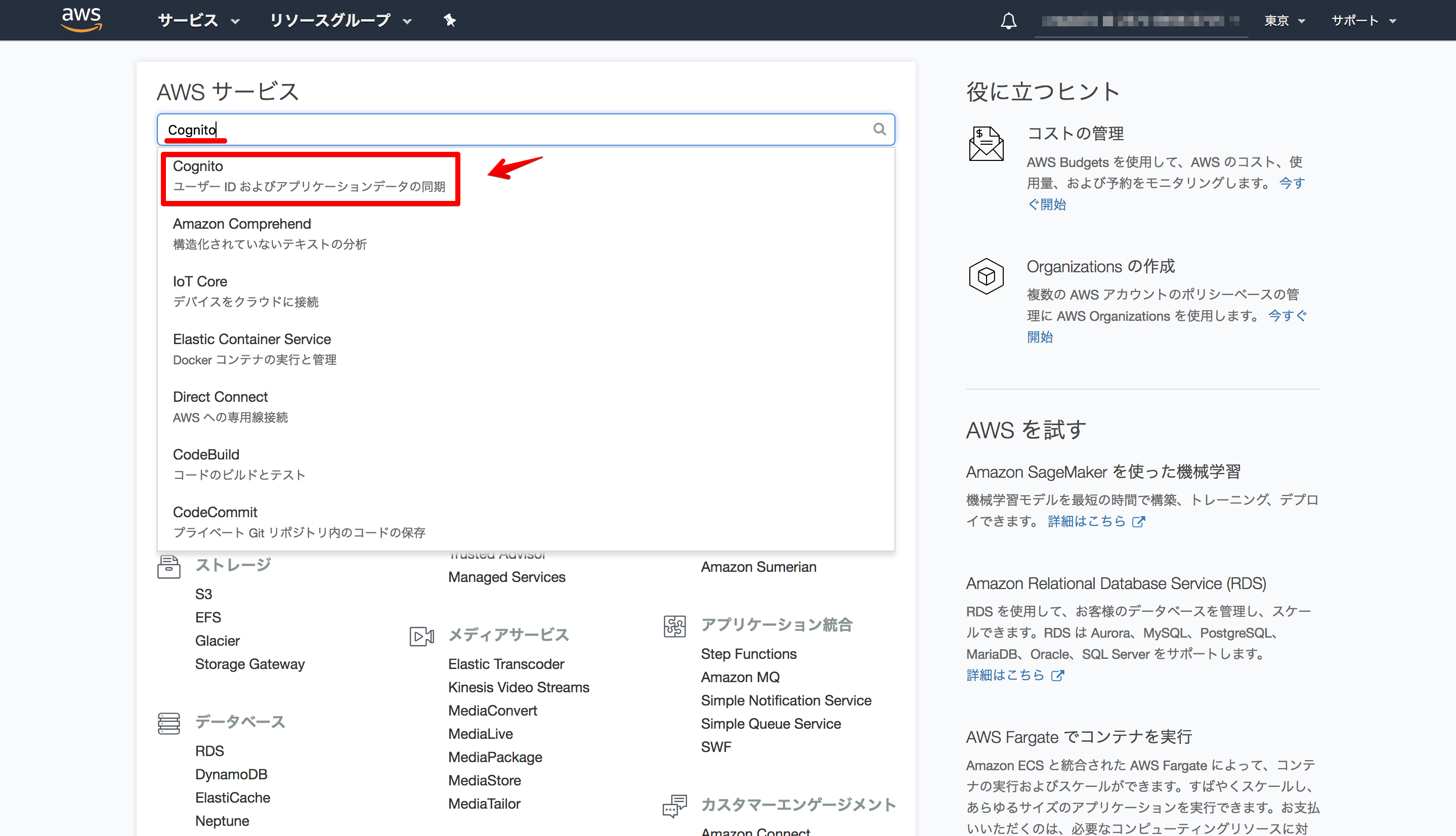Select CodeBuild from search results
1456x836 pixels.
coord(526,465)
